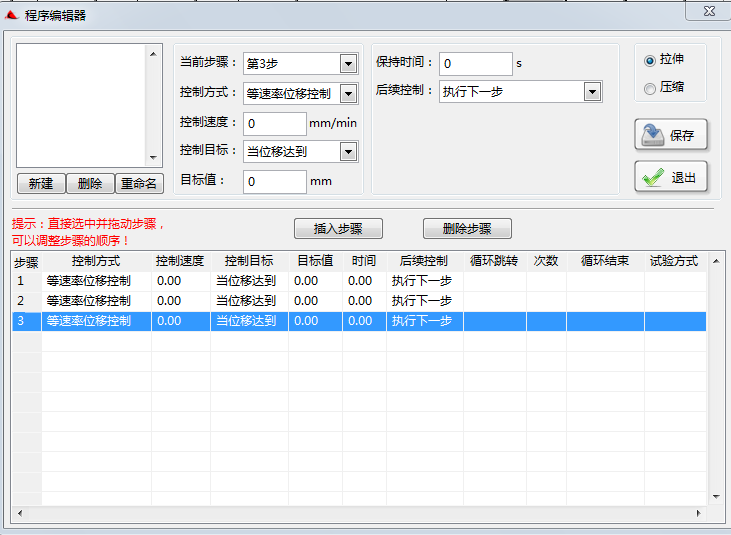Screen dimensions: 731x535
Task: Focus the 目标值 mm input field
Action: tap(275, 181)
